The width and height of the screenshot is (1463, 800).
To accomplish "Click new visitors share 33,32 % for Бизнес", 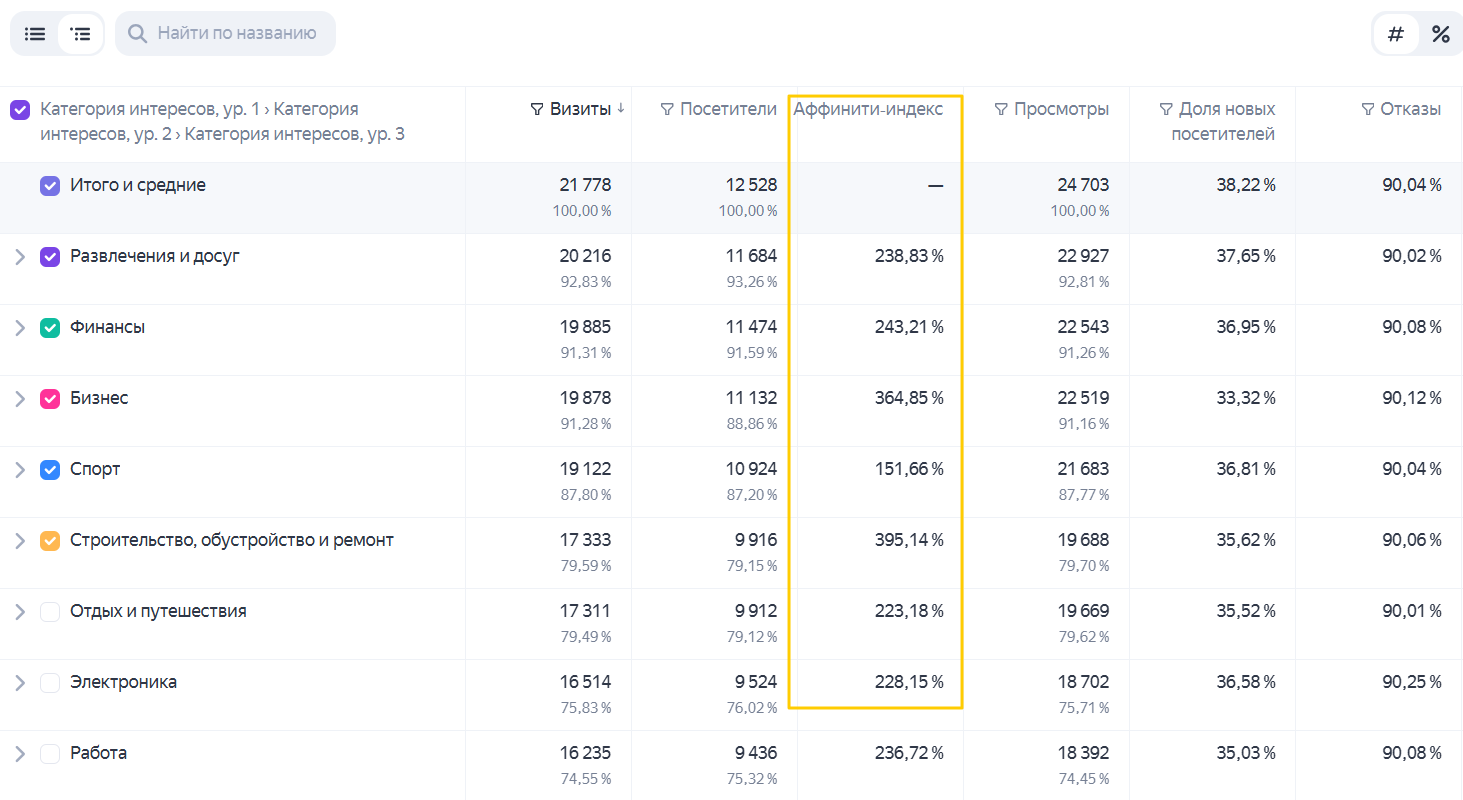I will (x=1246, y=398).
